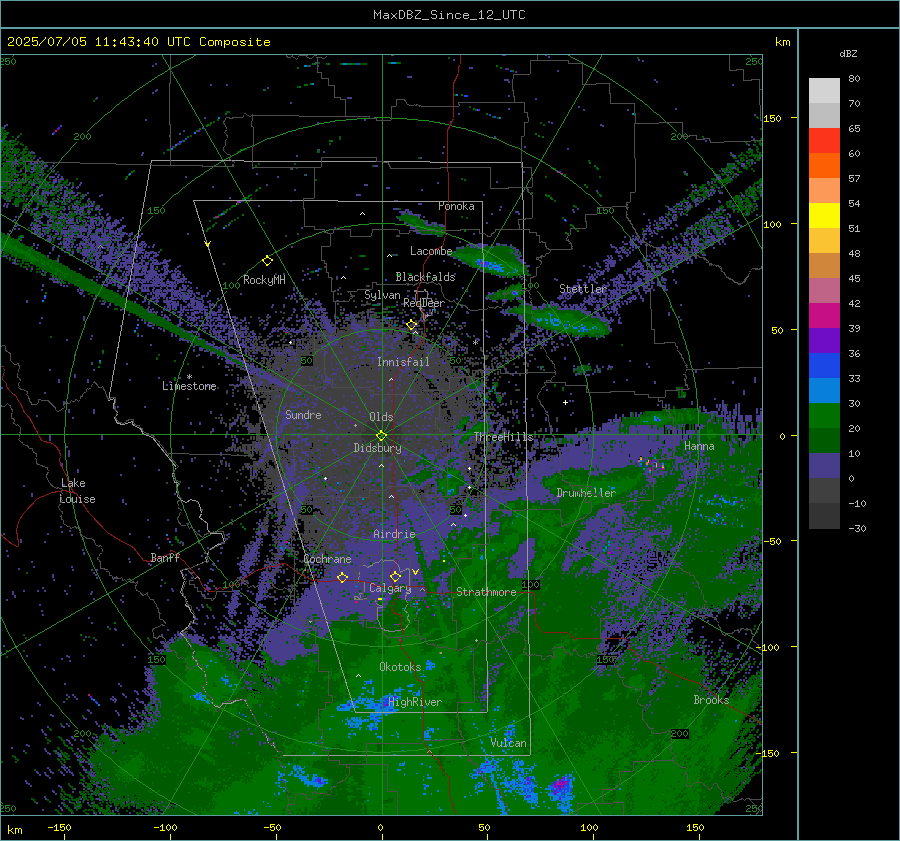The width and height of the screenshot is (900, 841).
Task: Select the magenta 42-39 dBZ legend swatch
Action: [x=824, y=316]
